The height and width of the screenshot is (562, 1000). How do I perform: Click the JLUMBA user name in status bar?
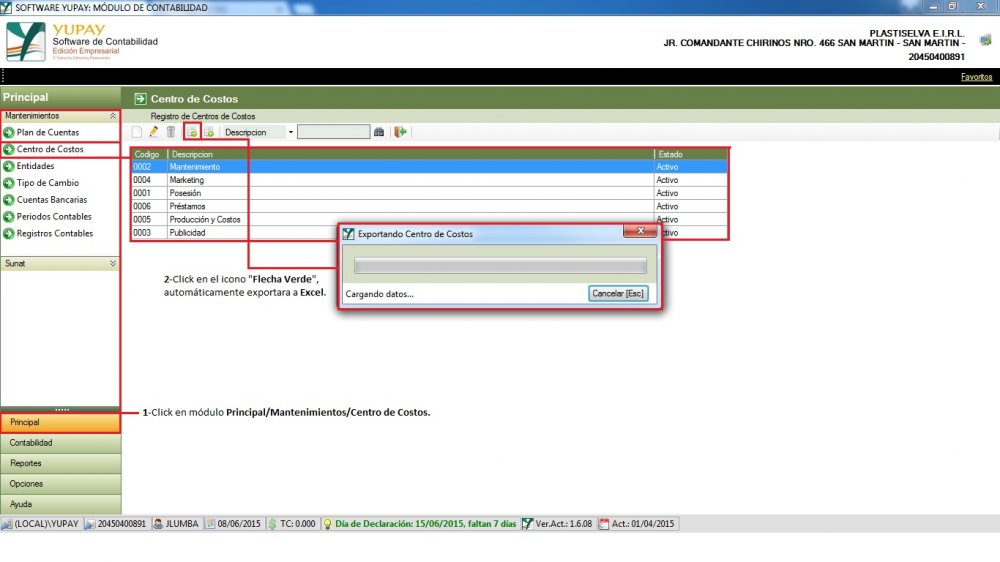(x=182, y=524)
